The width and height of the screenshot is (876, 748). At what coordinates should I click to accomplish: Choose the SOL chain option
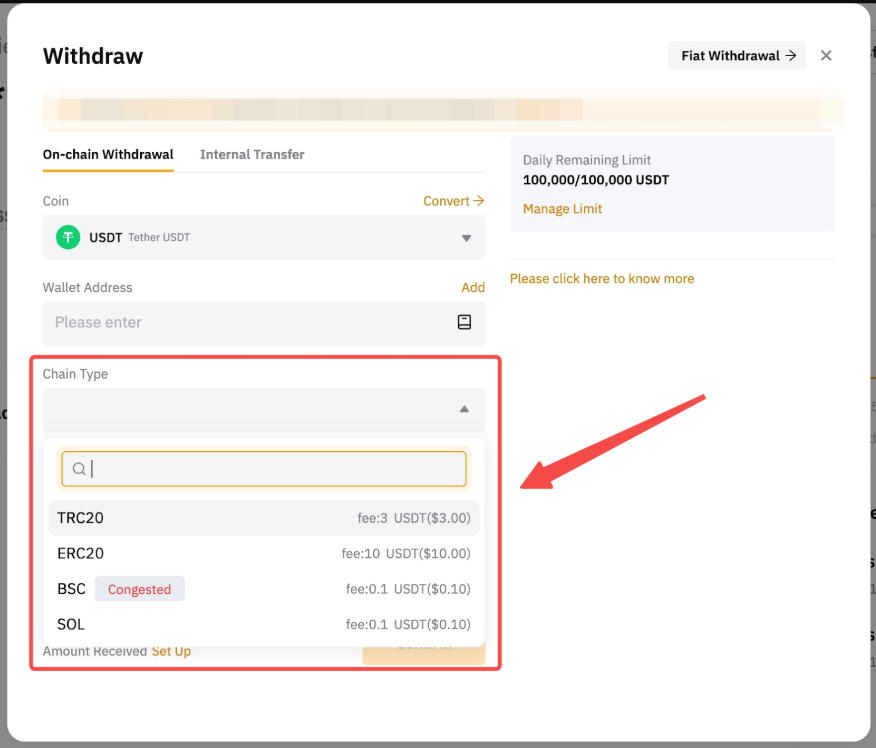click(71, 624)
